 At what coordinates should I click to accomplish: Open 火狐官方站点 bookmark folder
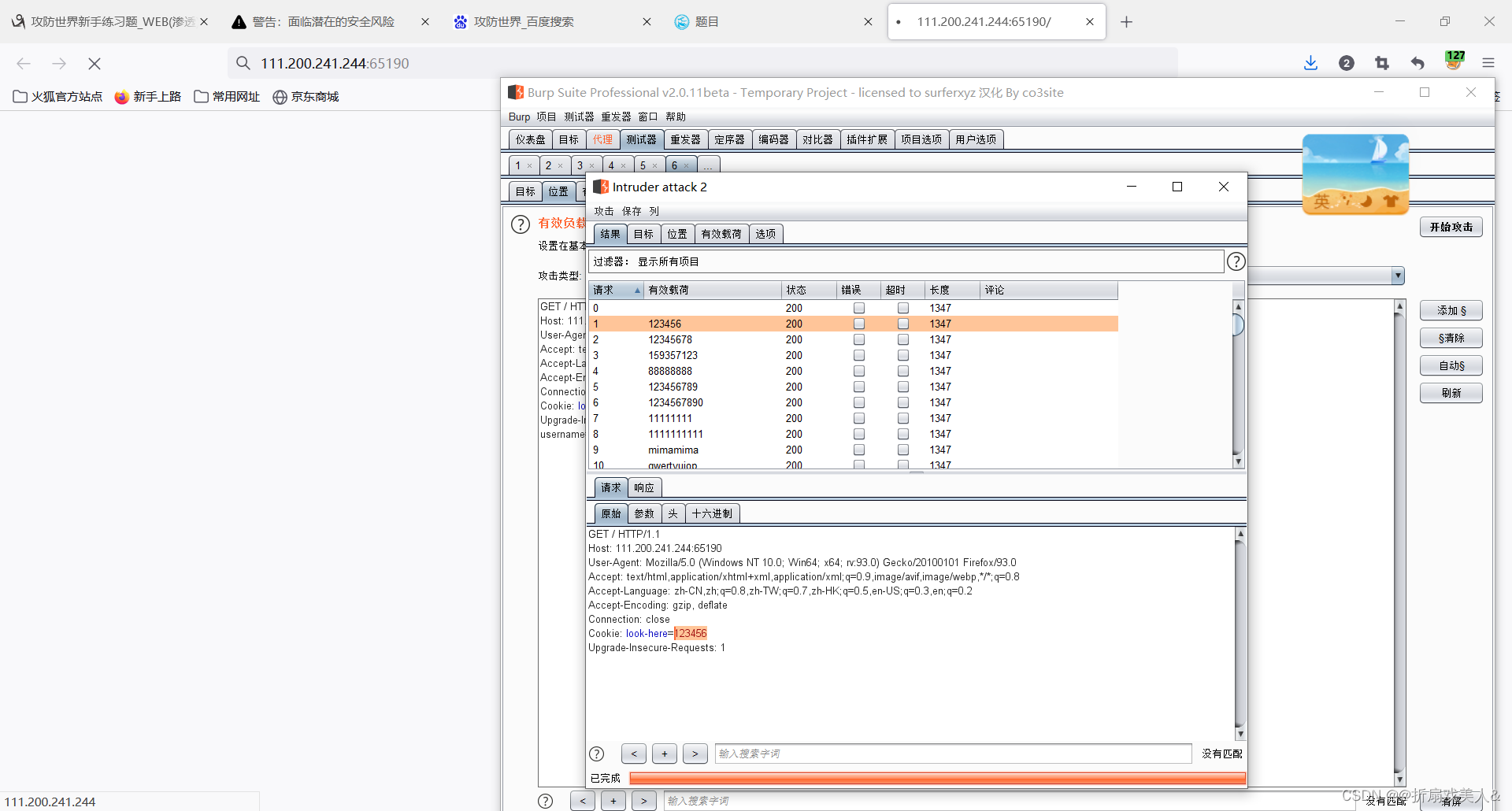57,97
